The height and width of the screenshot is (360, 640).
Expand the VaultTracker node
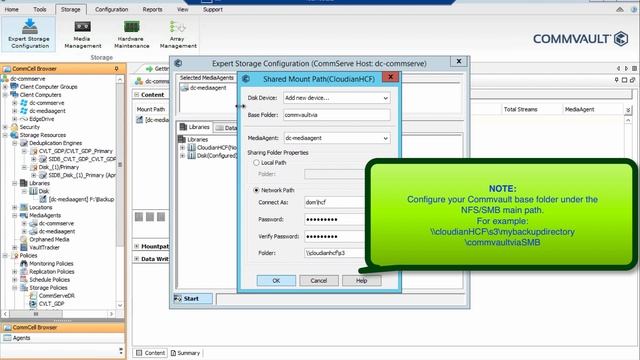[x=15, y=248]
